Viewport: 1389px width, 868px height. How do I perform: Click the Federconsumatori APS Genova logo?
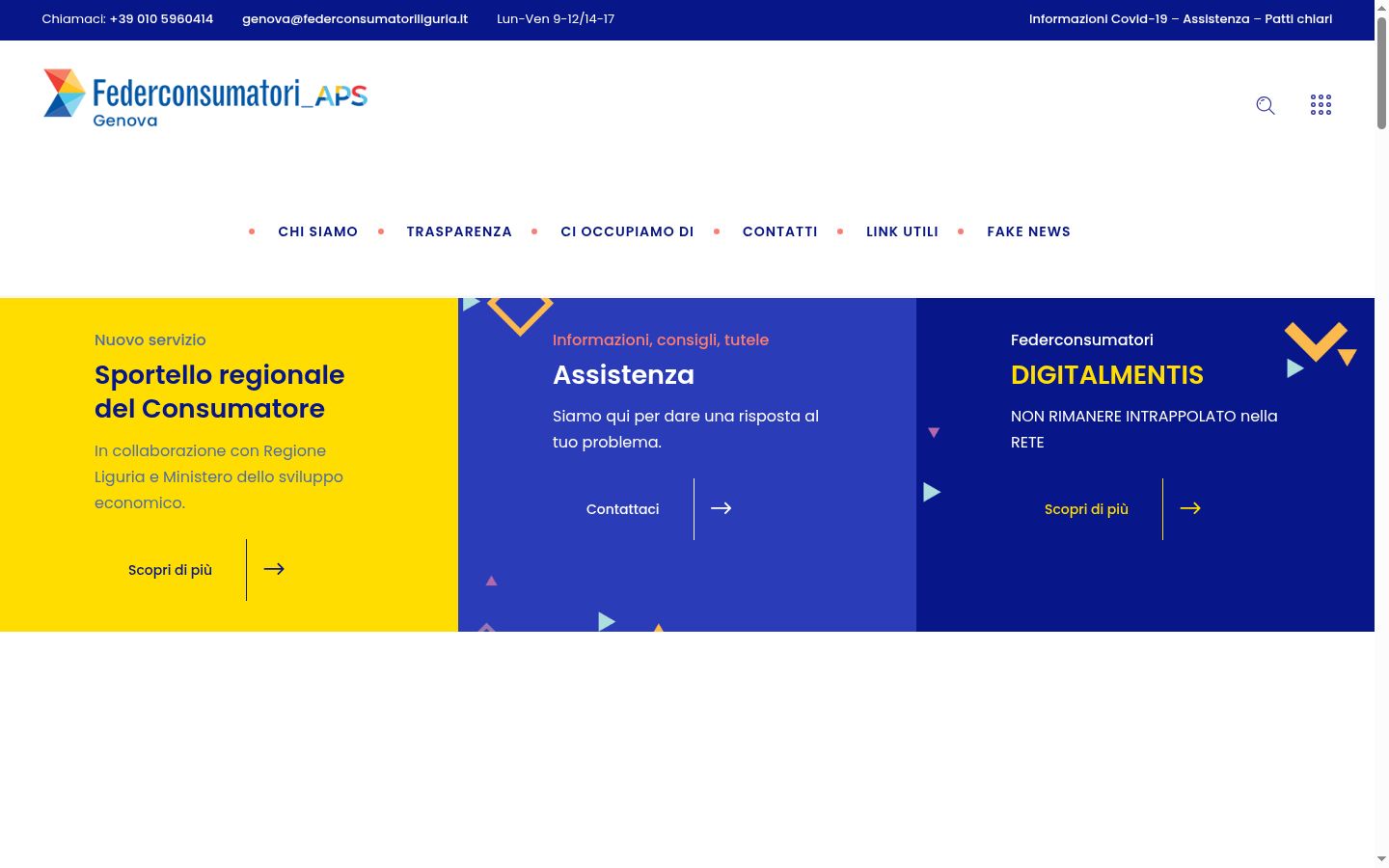click(x=205, y=98)
